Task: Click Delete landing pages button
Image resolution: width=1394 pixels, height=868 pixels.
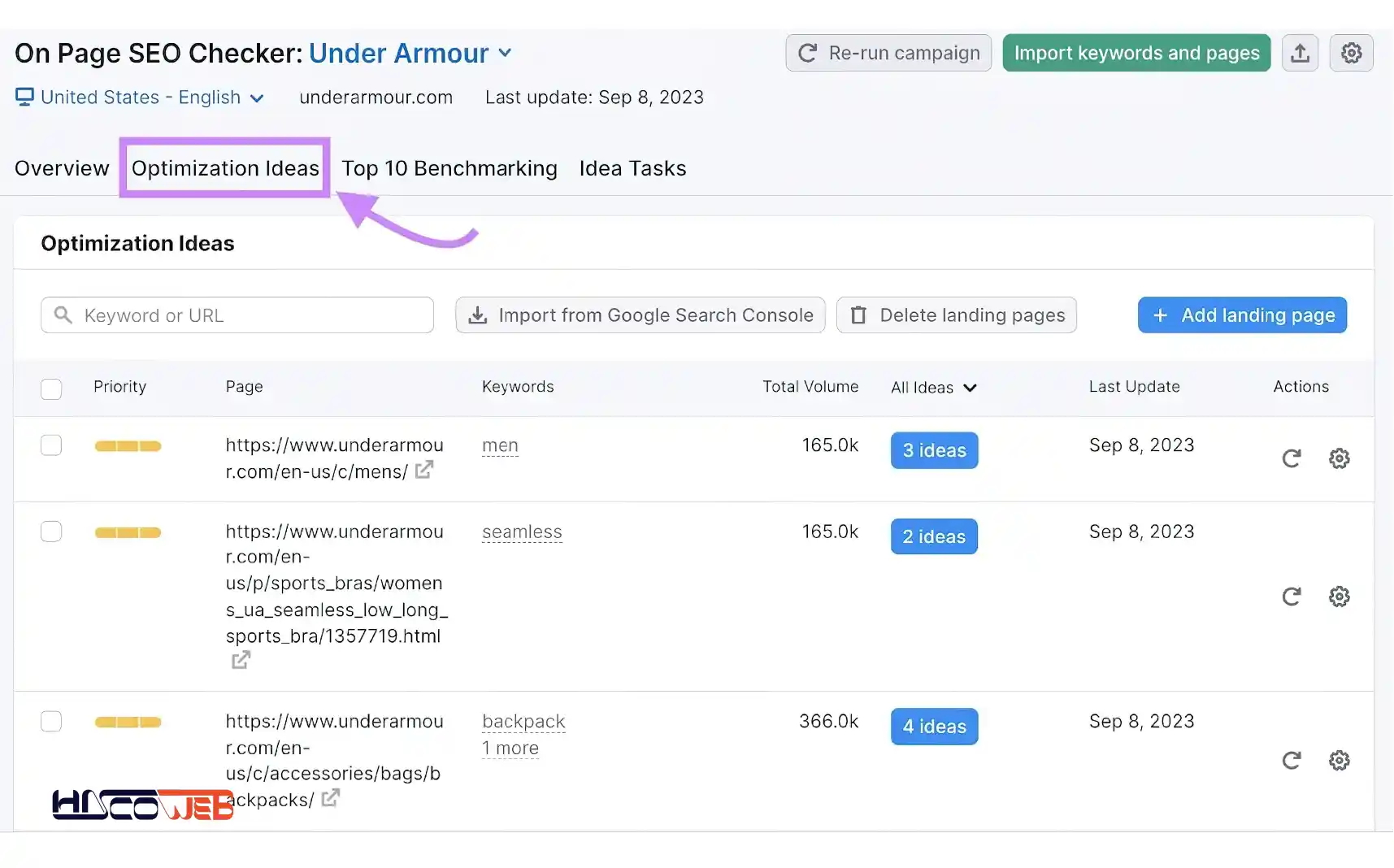Action: [957, 315]
